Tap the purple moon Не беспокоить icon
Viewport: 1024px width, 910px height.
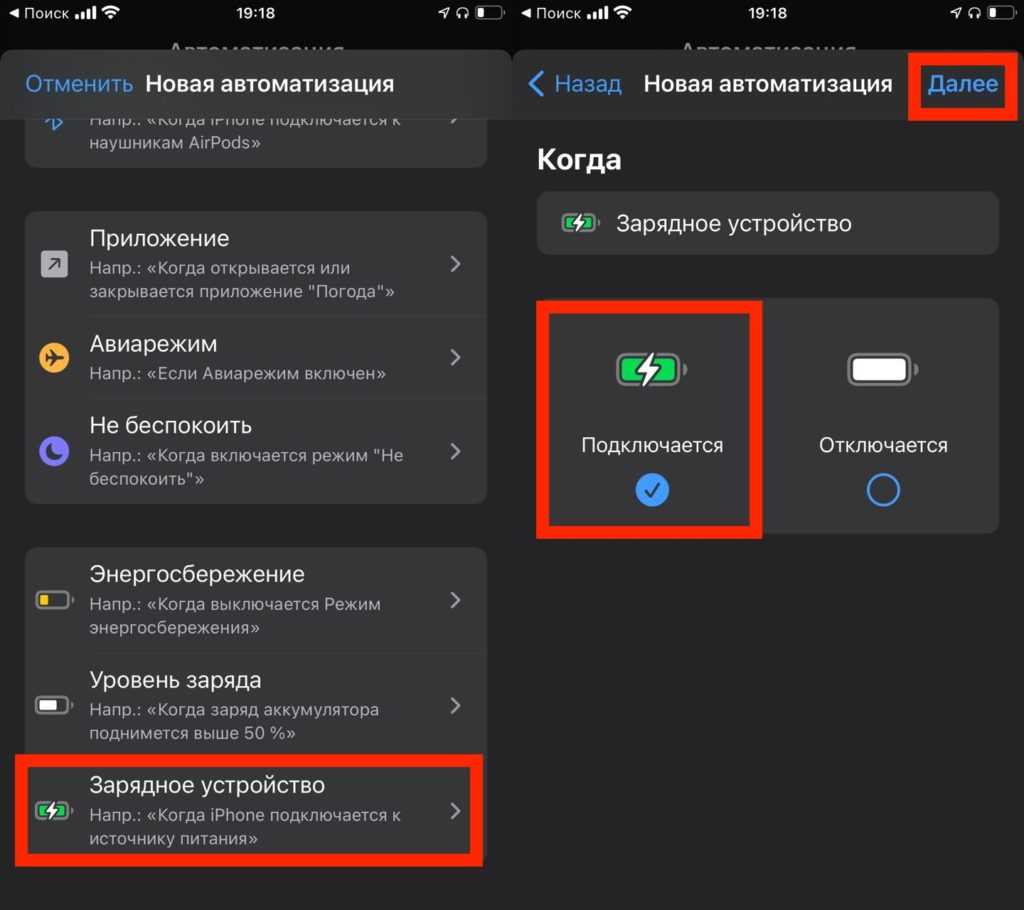(54, 452)
